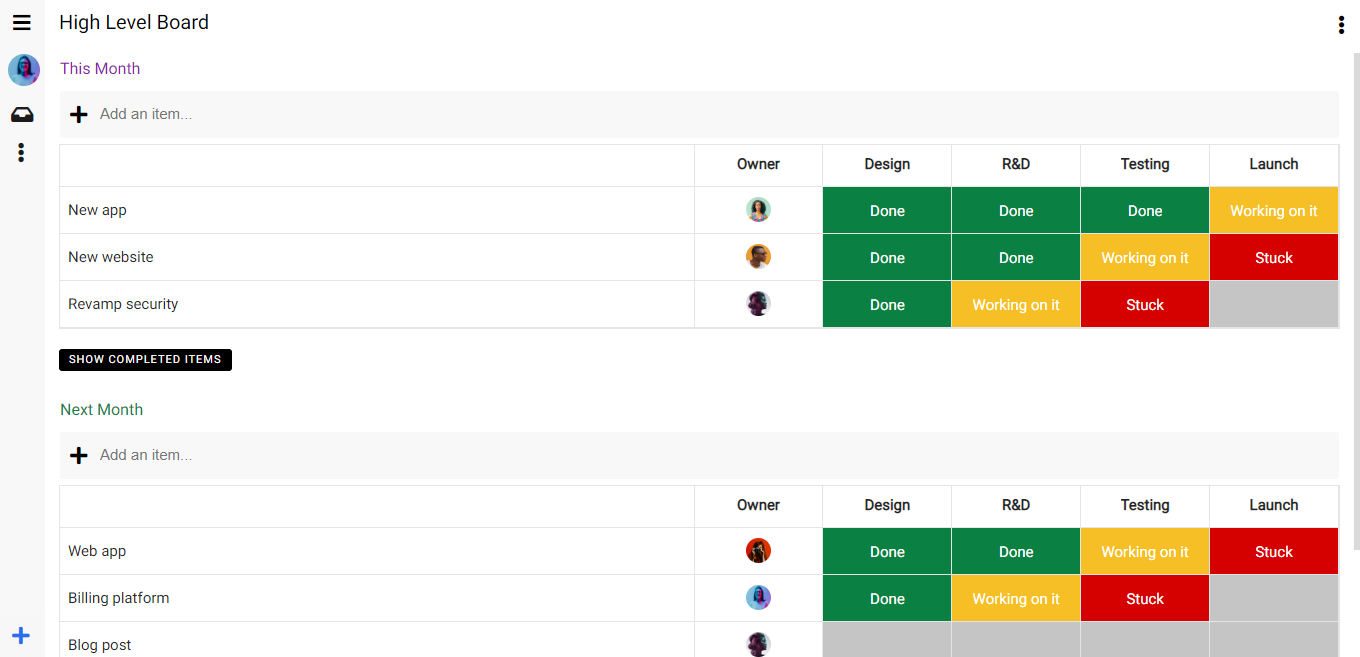Click plus icon in Next Month group

click(x=79, y=456)
